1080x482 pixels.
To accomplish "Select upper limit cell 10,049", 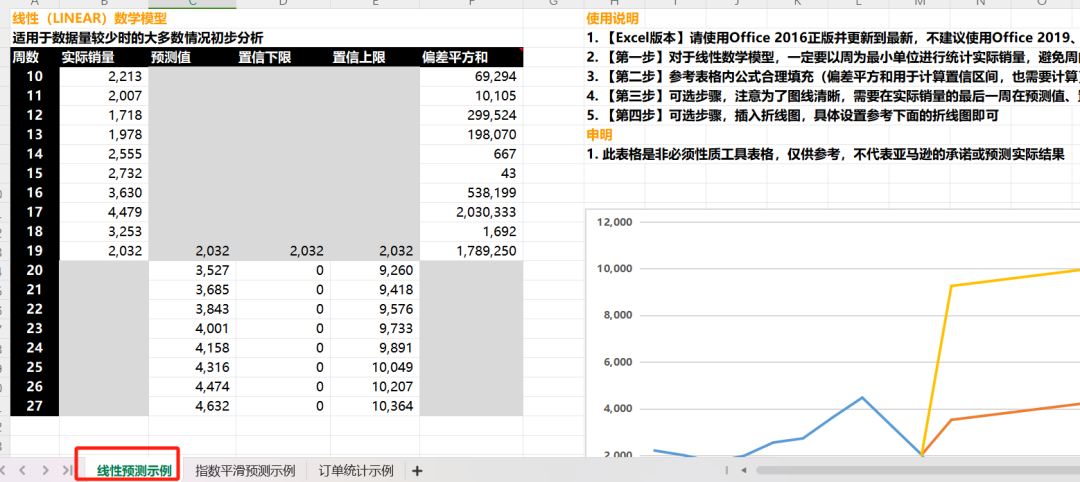I will tap(375, 367).
